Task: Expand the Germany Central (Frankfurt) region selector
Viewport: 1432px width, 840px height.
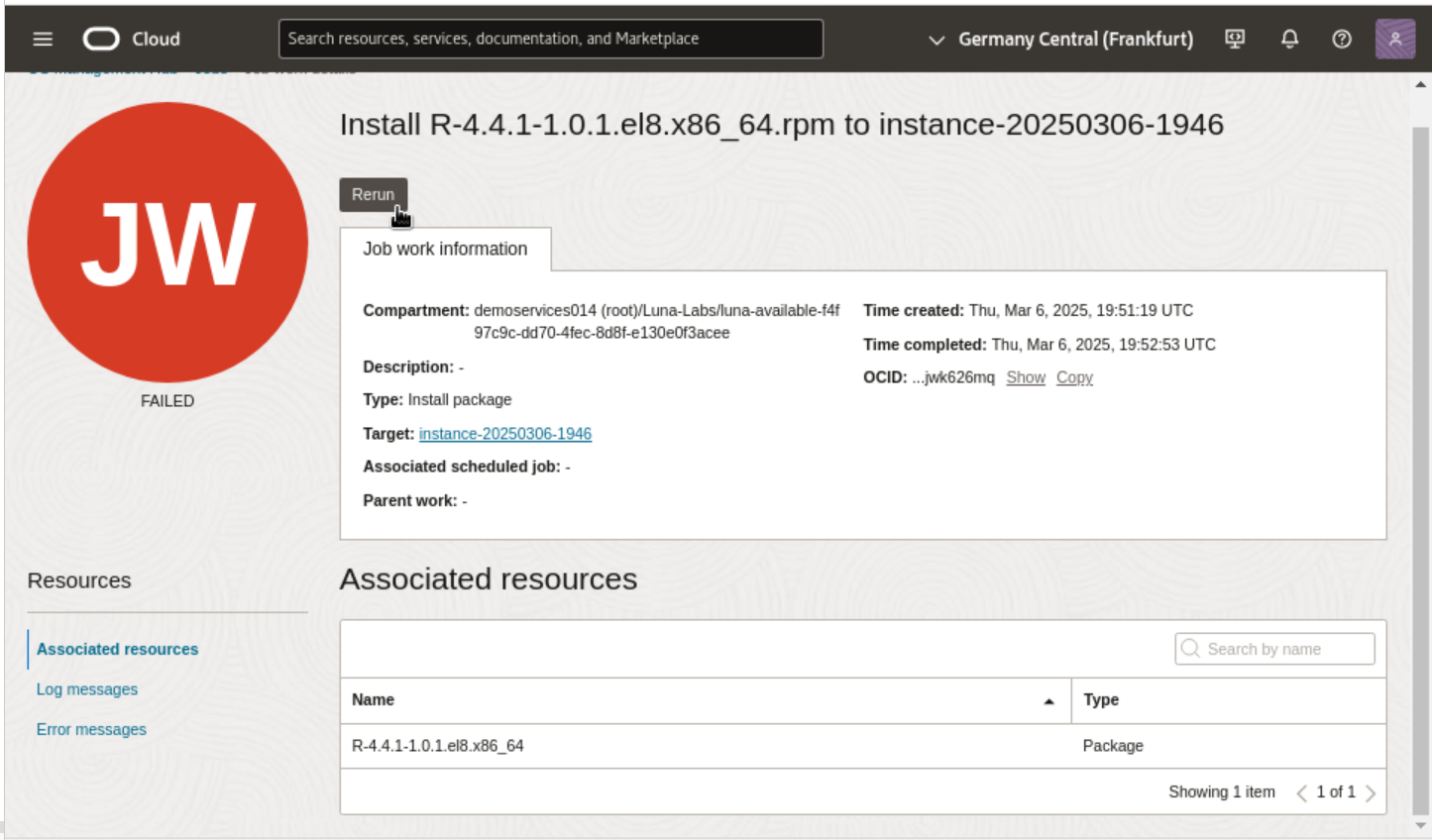Action: [1060, 39]
